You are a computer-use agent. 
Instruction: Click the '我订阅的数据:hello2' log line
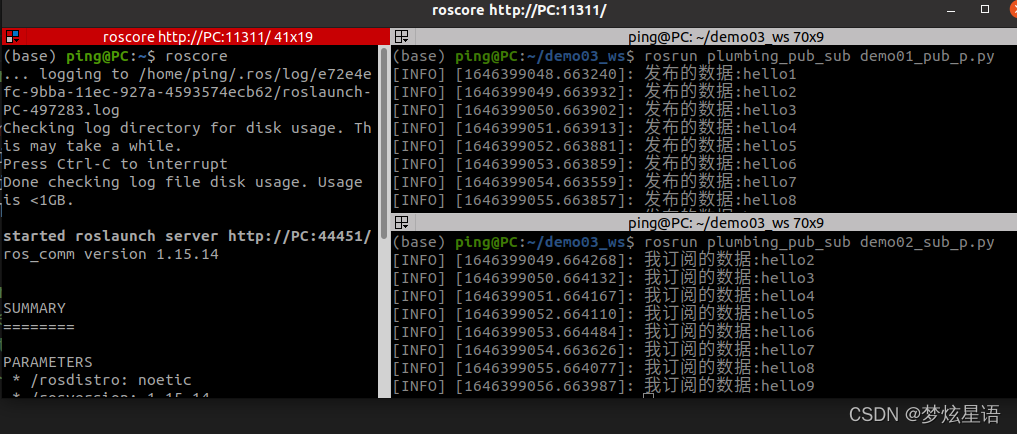pos(604,260)
